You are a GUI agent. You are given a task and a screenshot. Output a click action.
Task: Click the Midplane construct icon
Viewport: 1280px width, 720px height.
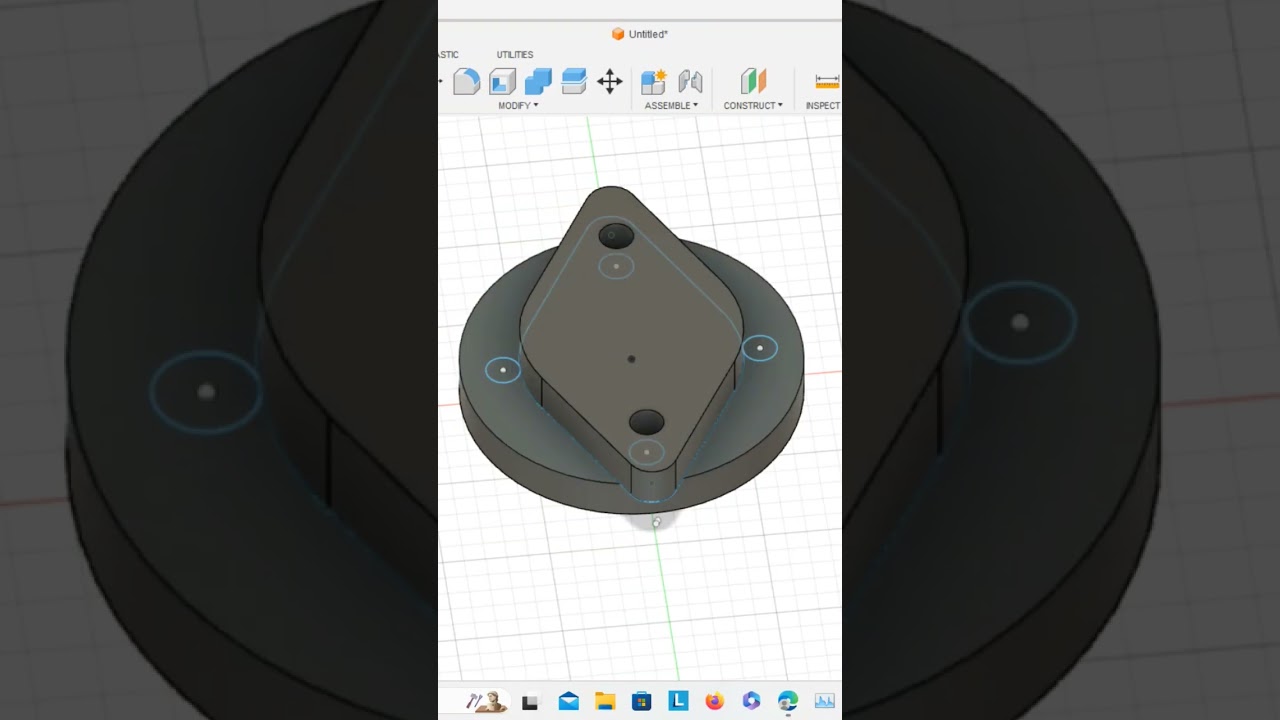point(753,81)
